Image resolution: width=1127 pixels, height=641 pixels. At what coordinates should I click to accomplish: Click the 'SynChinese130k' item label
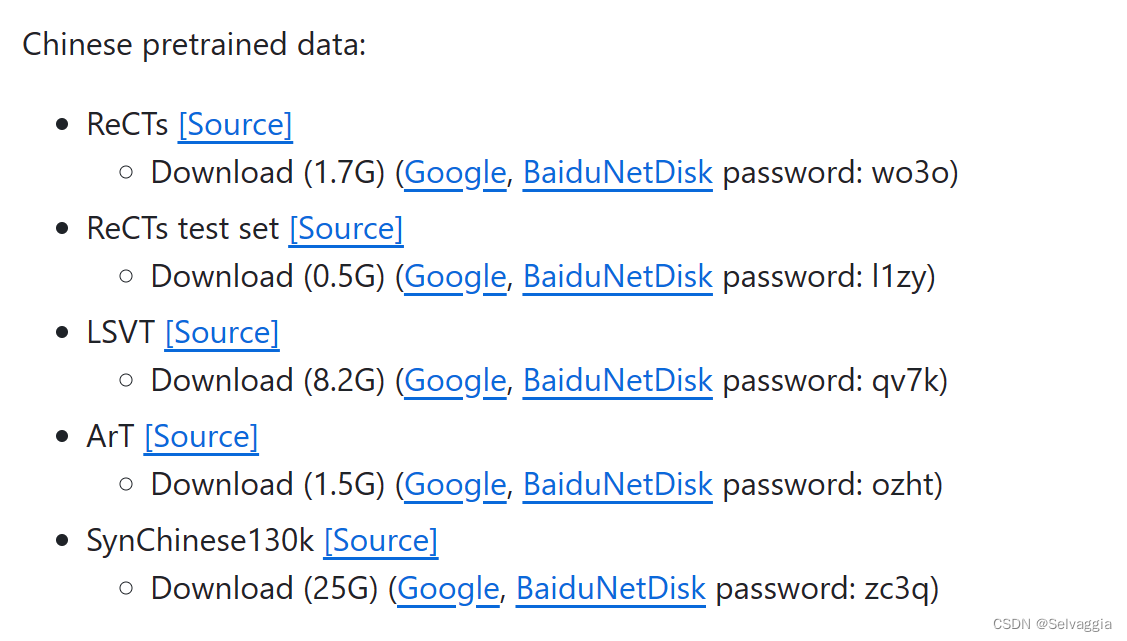[x=200, y=541]
